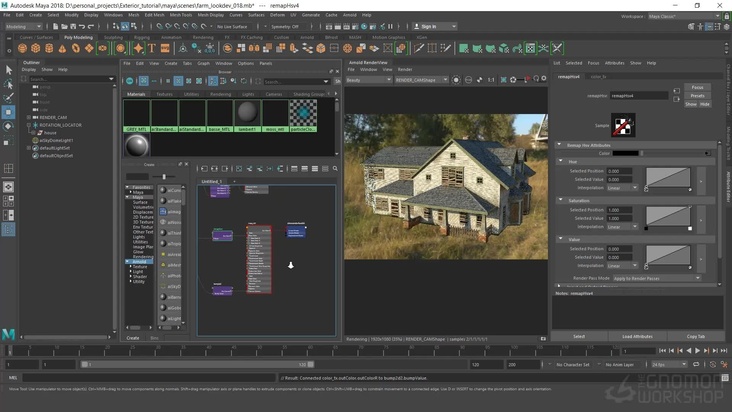Image resolution: width=732 pixels, height=412 pixels.
Task: Click the Hypershade input and output connections icon
Action: tap(214, 168)
